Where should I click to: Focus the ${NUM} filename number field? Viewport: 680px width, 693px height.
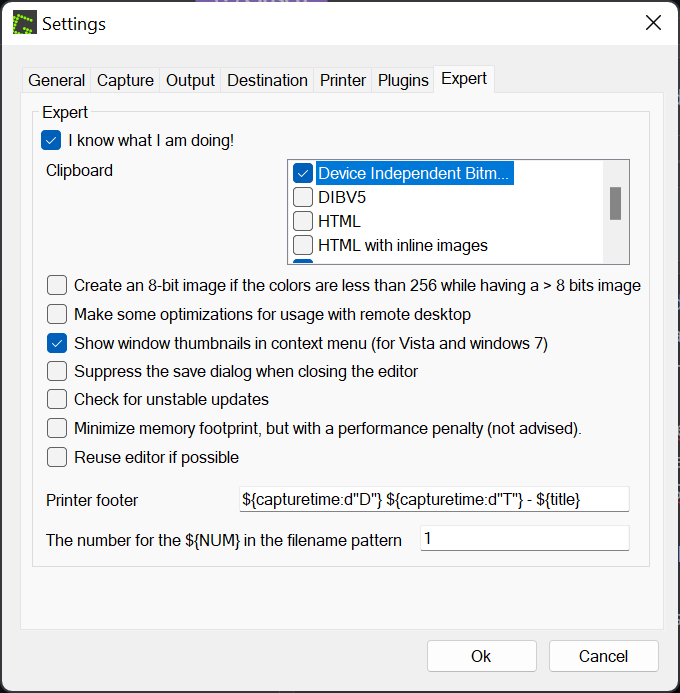[524, 538]
